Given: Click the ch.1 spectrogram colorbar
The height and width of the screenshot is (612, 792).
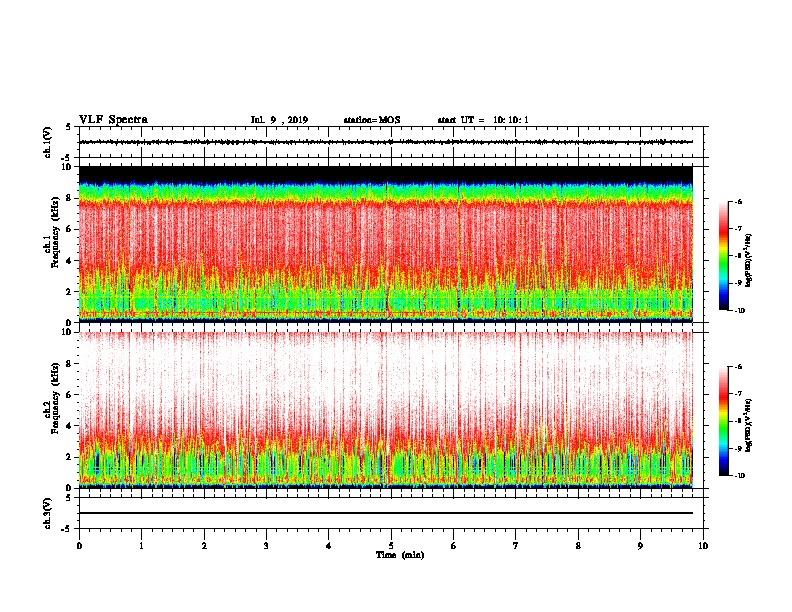Looking at the screenshot, I should pos(724,256).
